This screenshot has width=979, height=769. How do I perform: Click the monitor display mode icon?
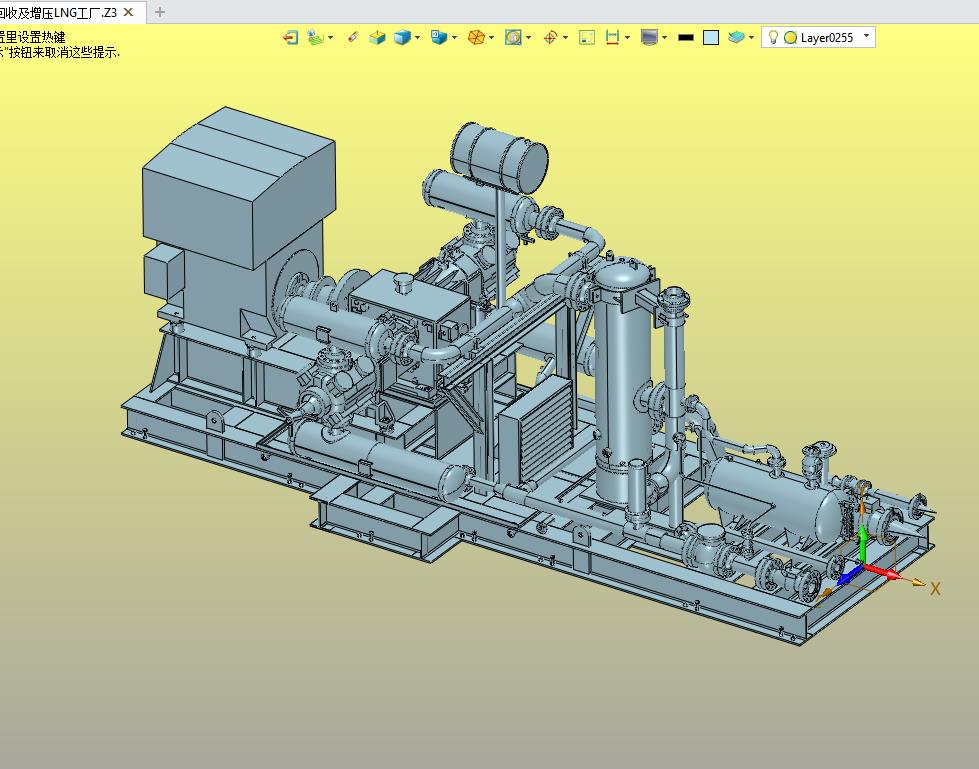(x=649, y=37)
